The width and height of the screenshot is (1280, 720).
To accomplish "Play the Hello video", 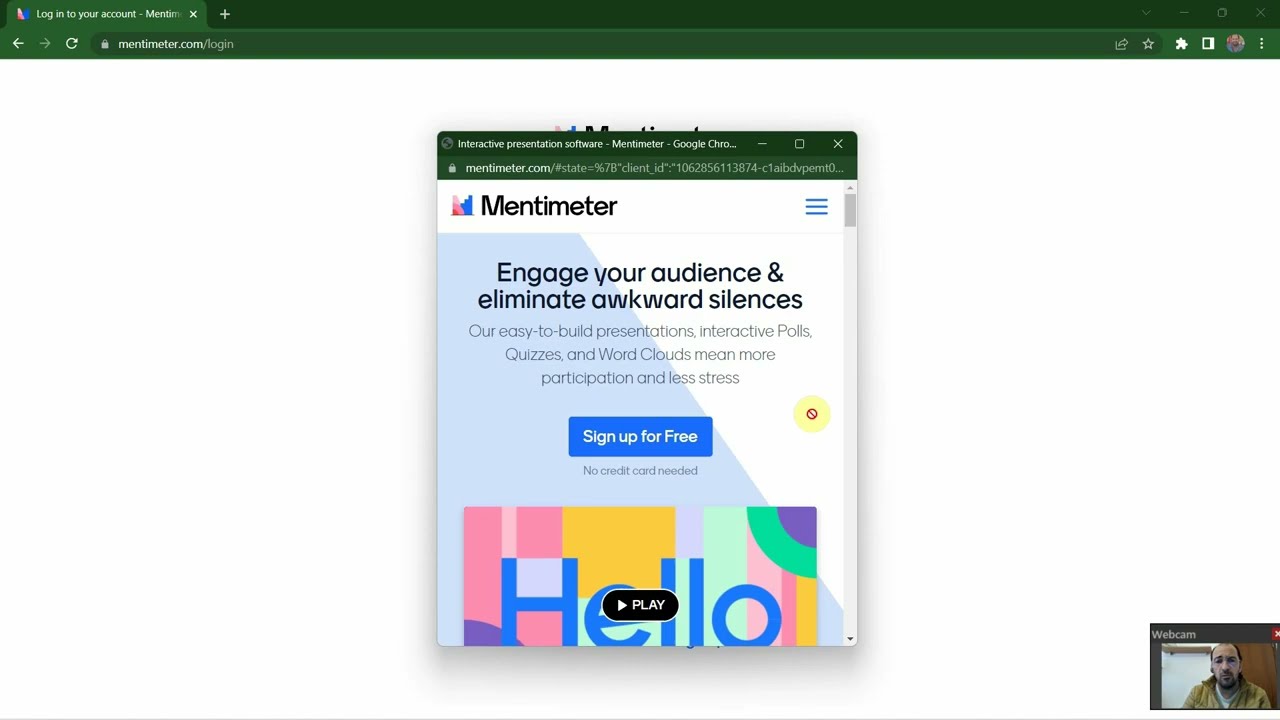I will click(x=640, y=605).
